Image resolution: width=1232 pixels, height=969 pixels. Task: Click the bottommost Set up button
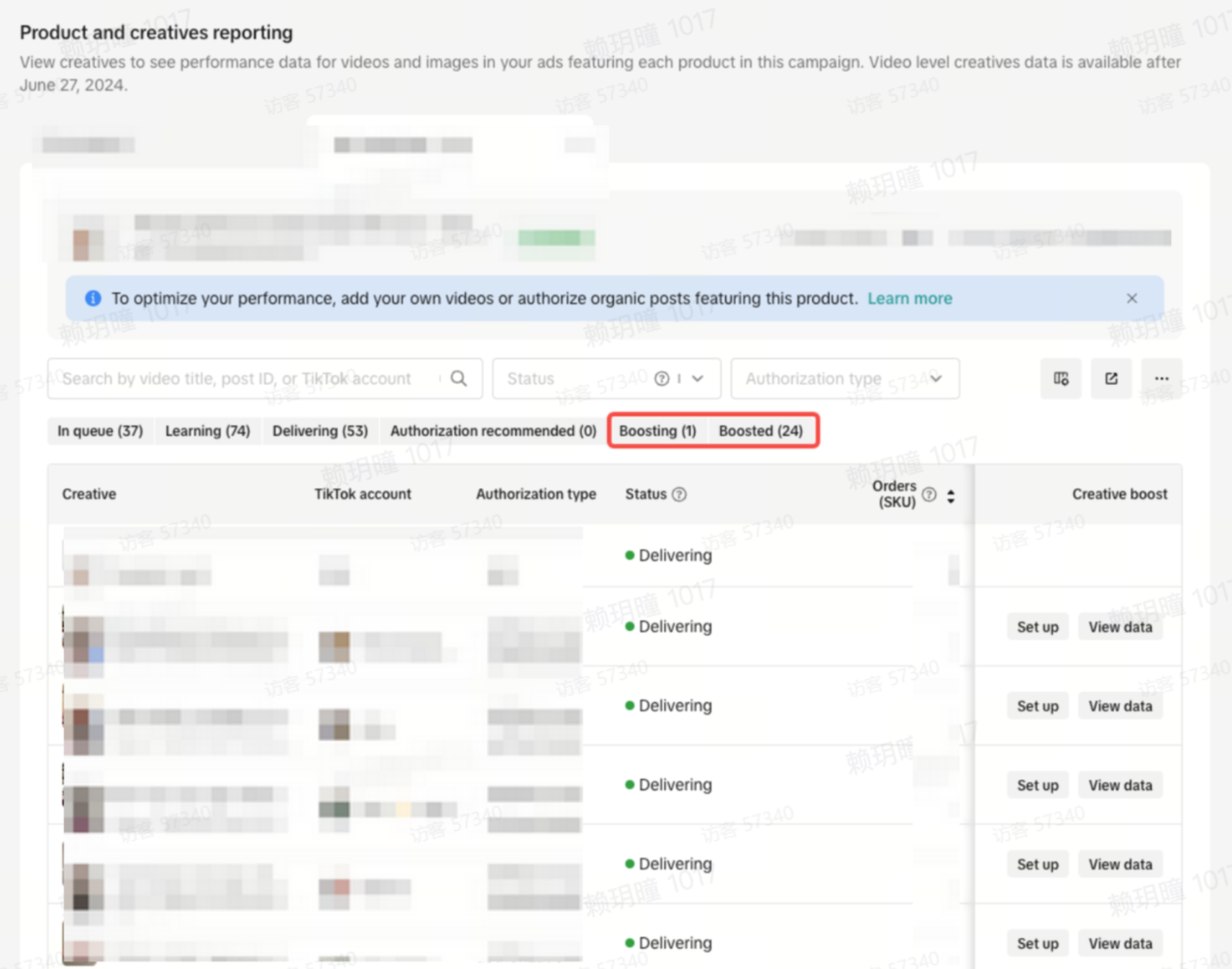tap(1037, 943)
